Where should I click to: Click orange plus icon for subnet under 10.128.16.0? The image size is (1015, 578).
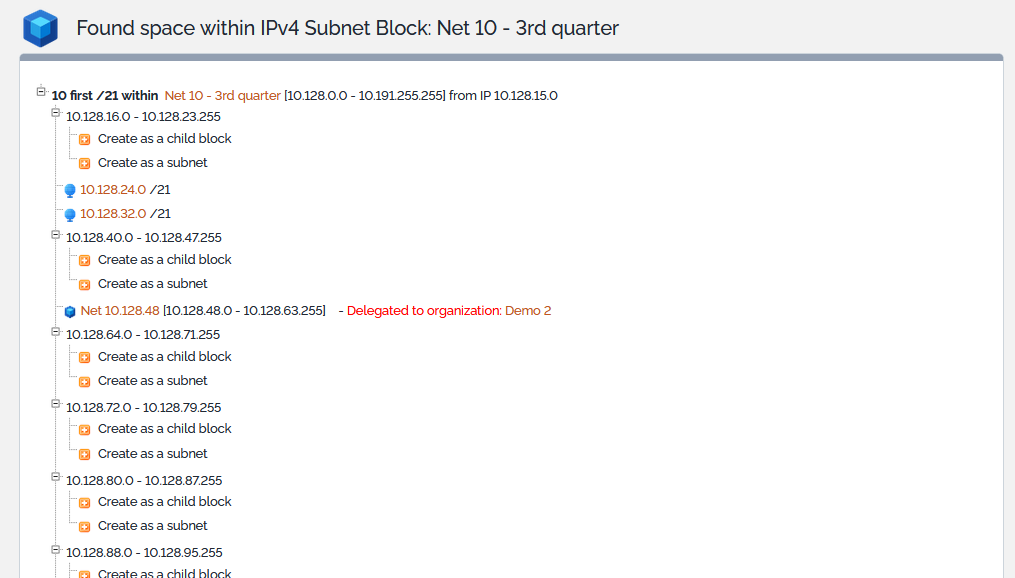pyautogui.click(x=85, y=164)
